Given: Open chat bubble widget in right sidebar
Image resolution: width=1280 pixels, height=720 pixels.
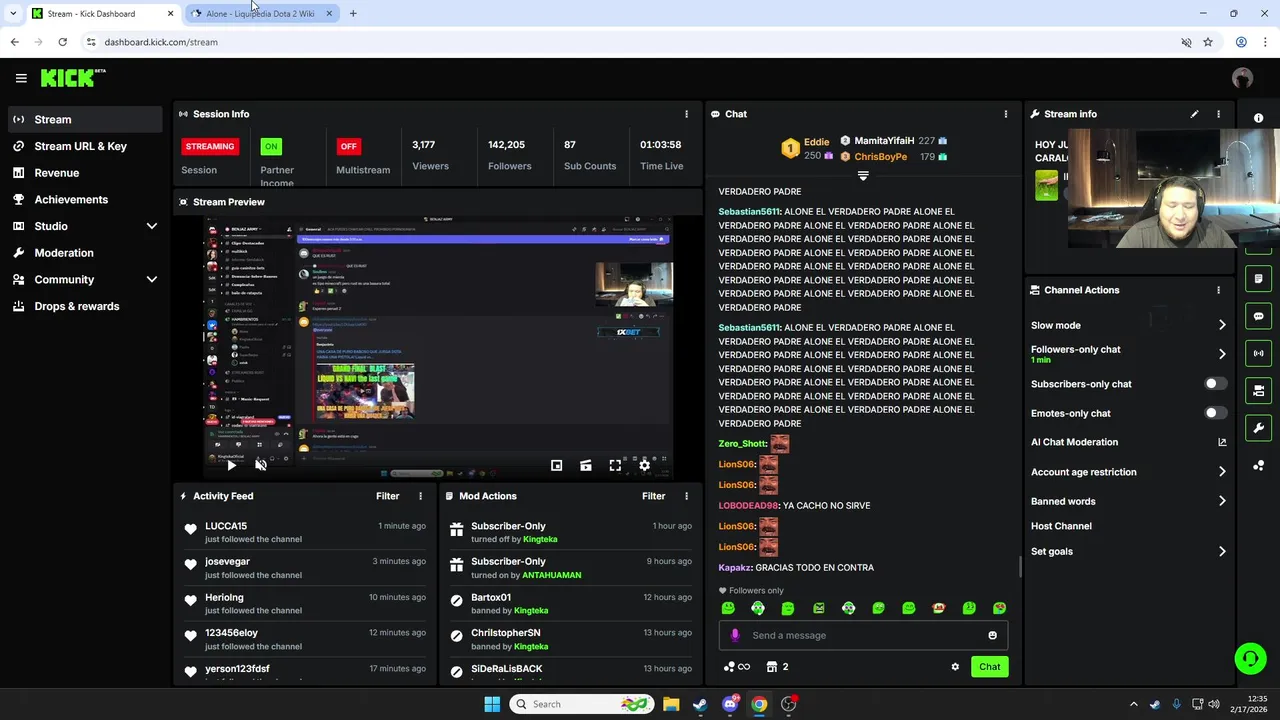Looking at the screenshot, I should point(1258,316).
